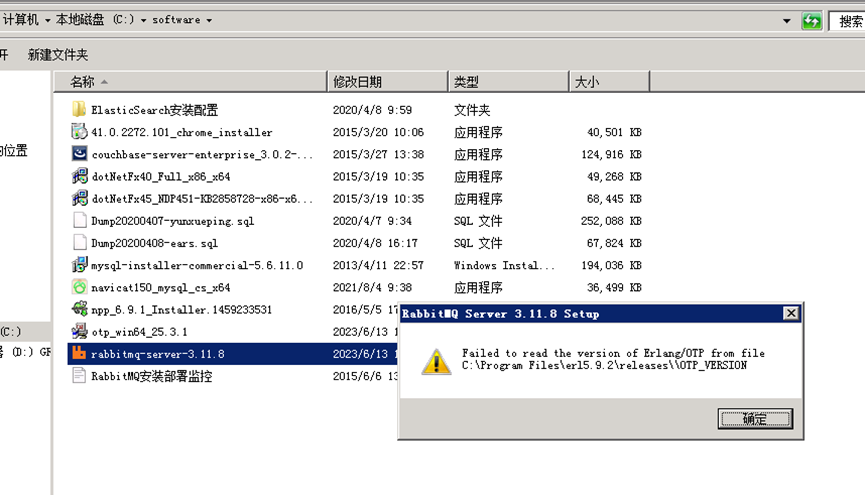Open the dropdown arrow after 本地磁盘 (C:)
This screenshot has width=865, height=495.
coord(143,20)
